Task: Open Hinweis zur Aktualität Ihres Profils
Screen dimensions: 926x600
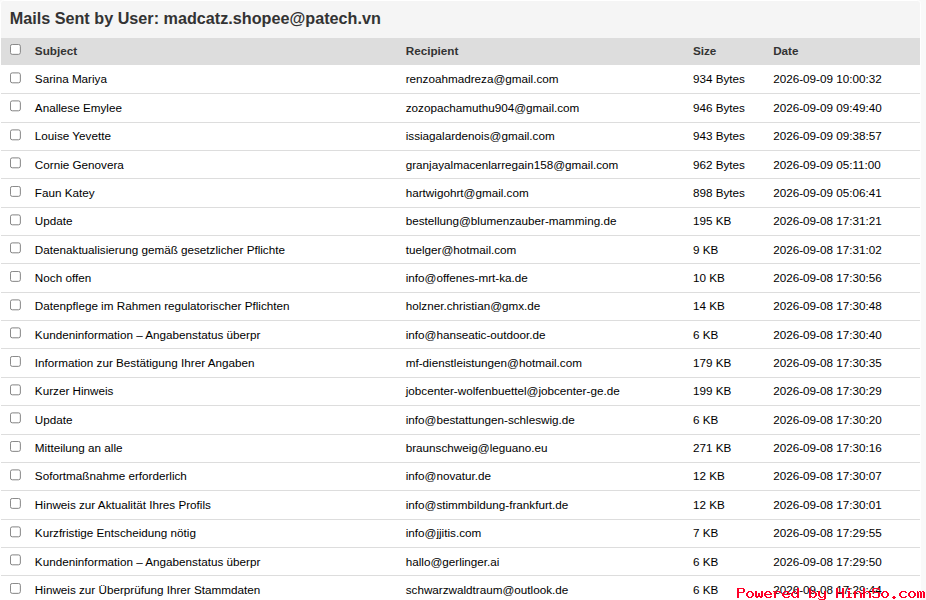Action: pos(122,506)
